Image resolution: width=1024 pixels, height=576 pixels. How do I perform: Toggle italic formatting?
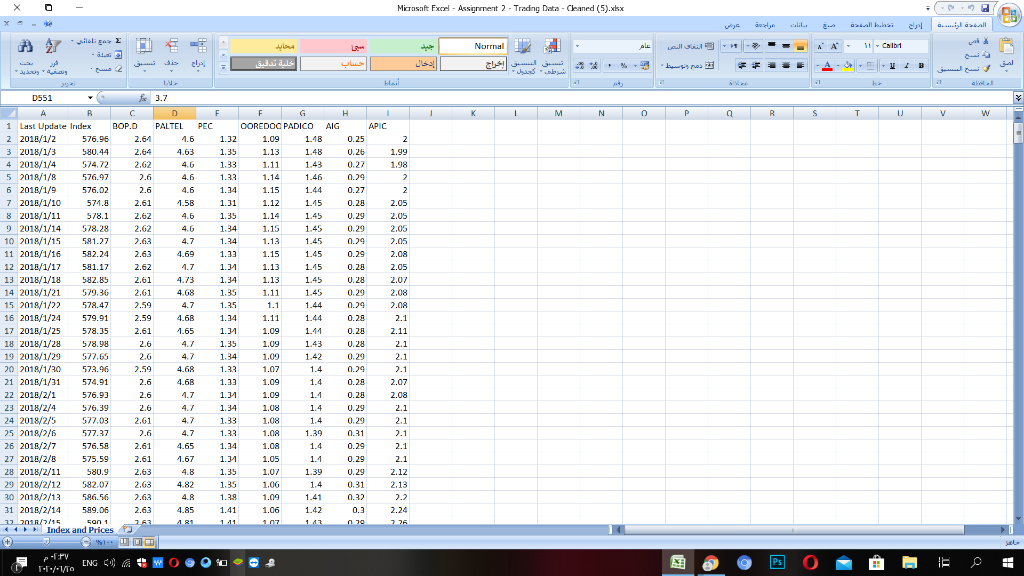907,65
